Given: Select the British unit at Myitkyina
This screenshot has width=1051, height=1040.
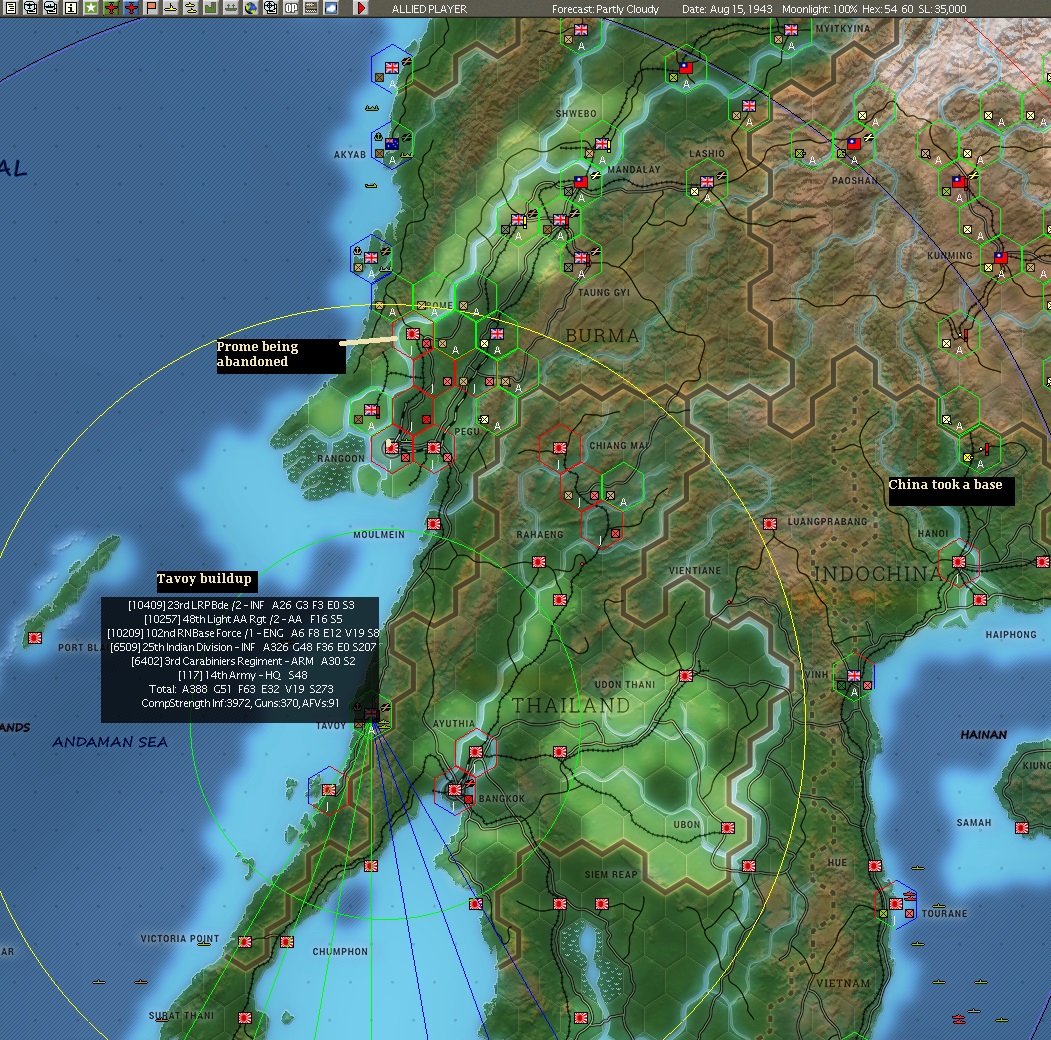Looking at the screenshot, I should (791, 30).
